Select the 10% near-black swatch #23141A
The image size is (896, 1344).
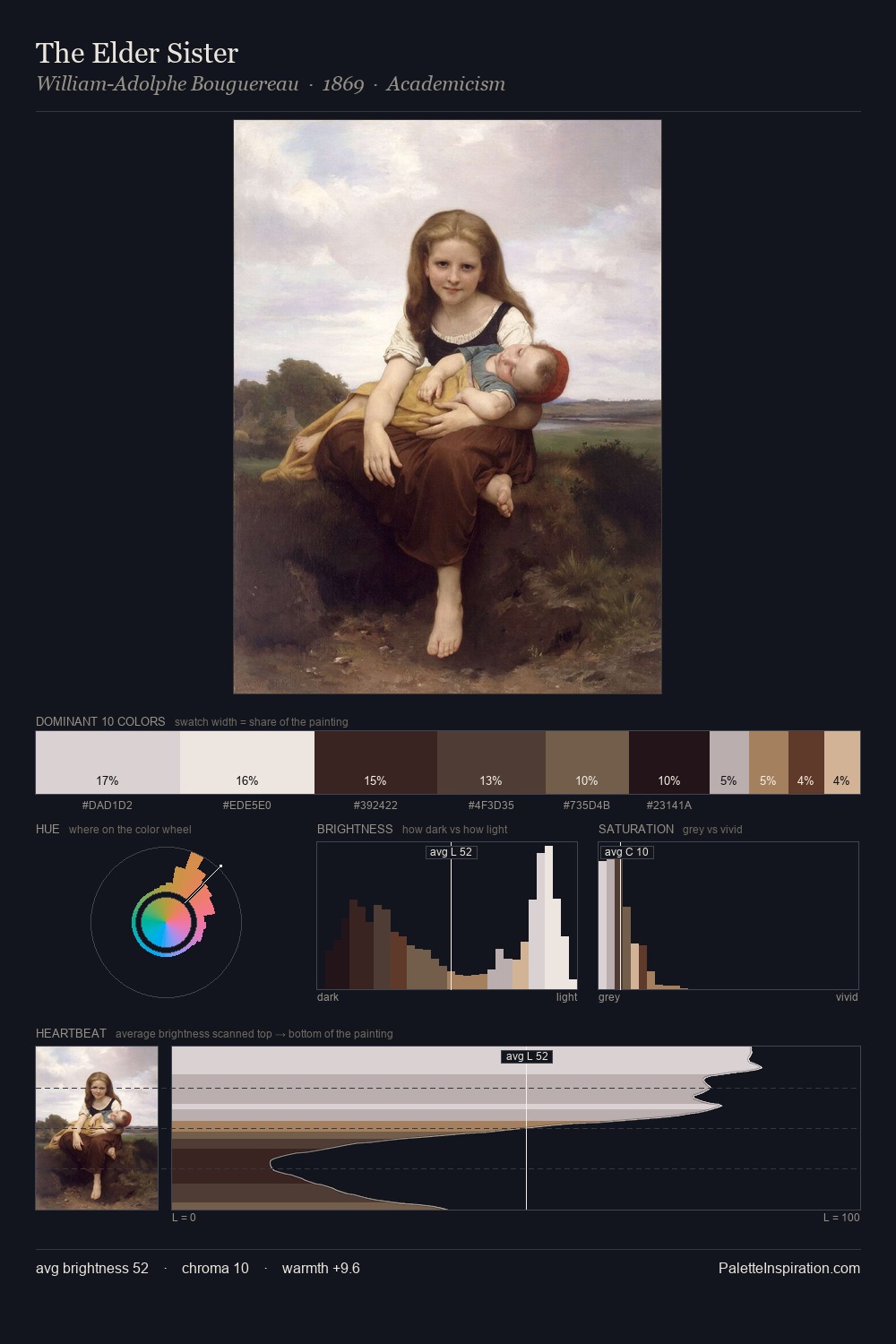coord(669,762)
